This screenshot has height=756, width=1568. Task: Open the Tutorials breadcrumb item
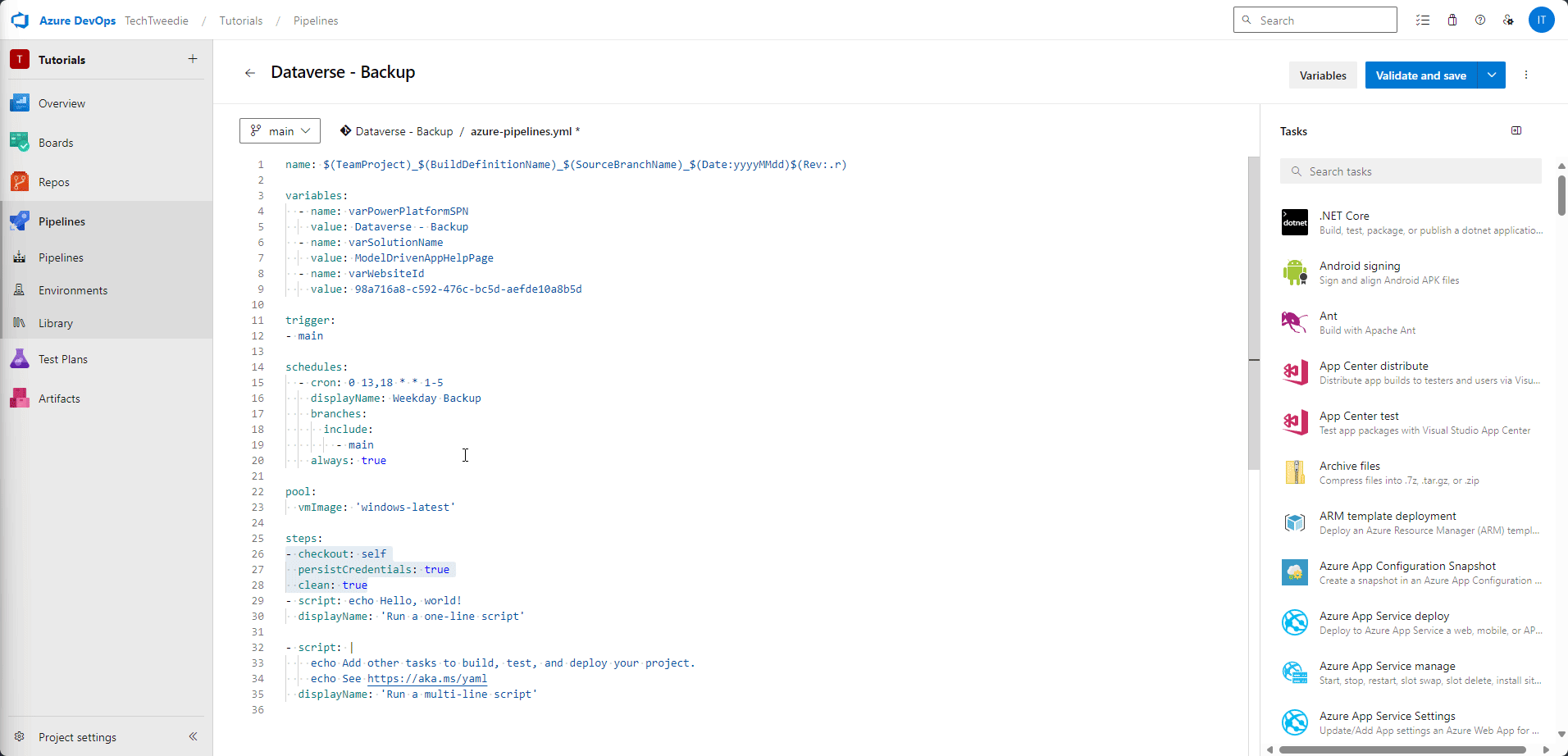(240, 20)
